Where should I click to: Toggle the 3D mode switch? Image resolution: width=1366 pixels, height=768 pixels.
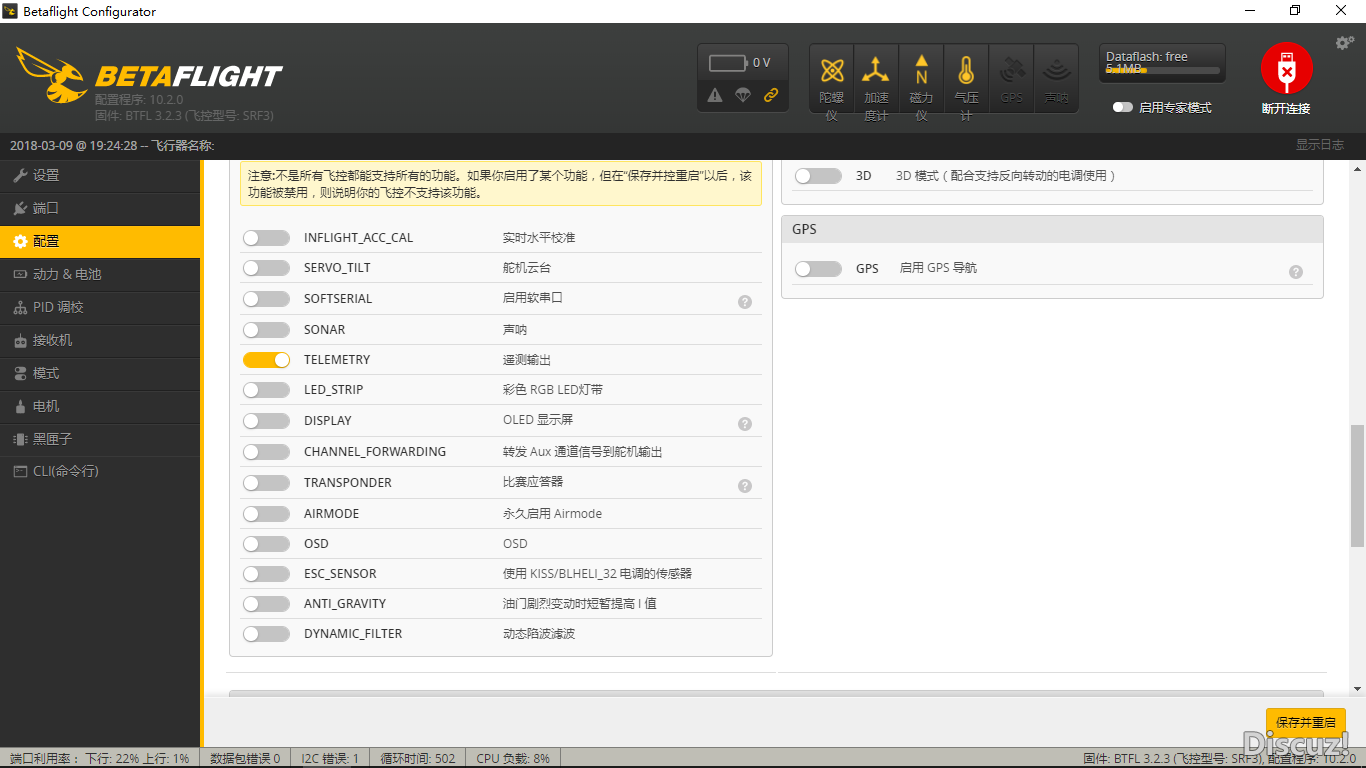pos(818,176)
